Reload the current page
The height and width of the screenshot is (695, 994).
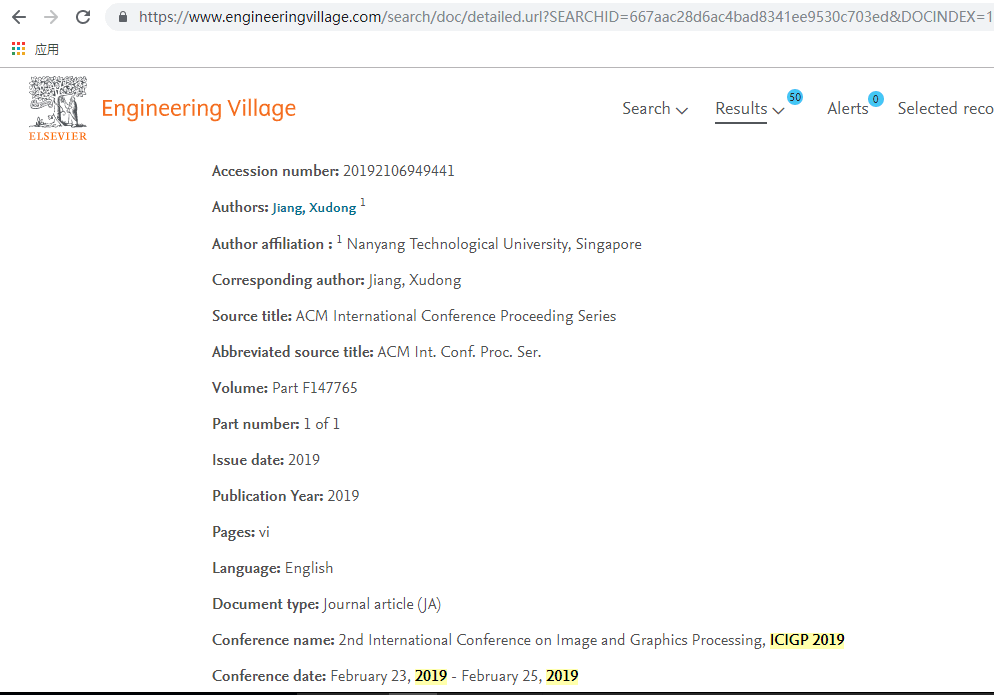(83, 17)
